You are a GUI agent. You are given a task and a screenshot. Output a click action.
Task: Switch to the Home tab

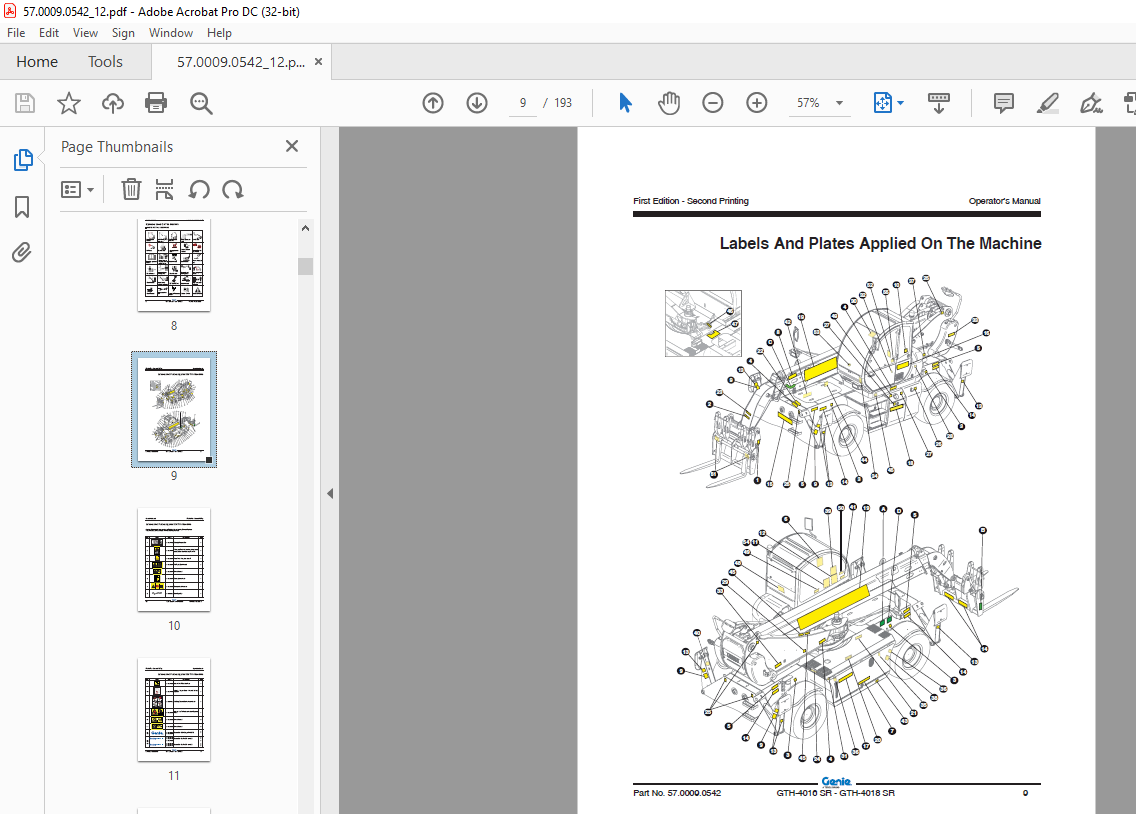coord(37,62)
